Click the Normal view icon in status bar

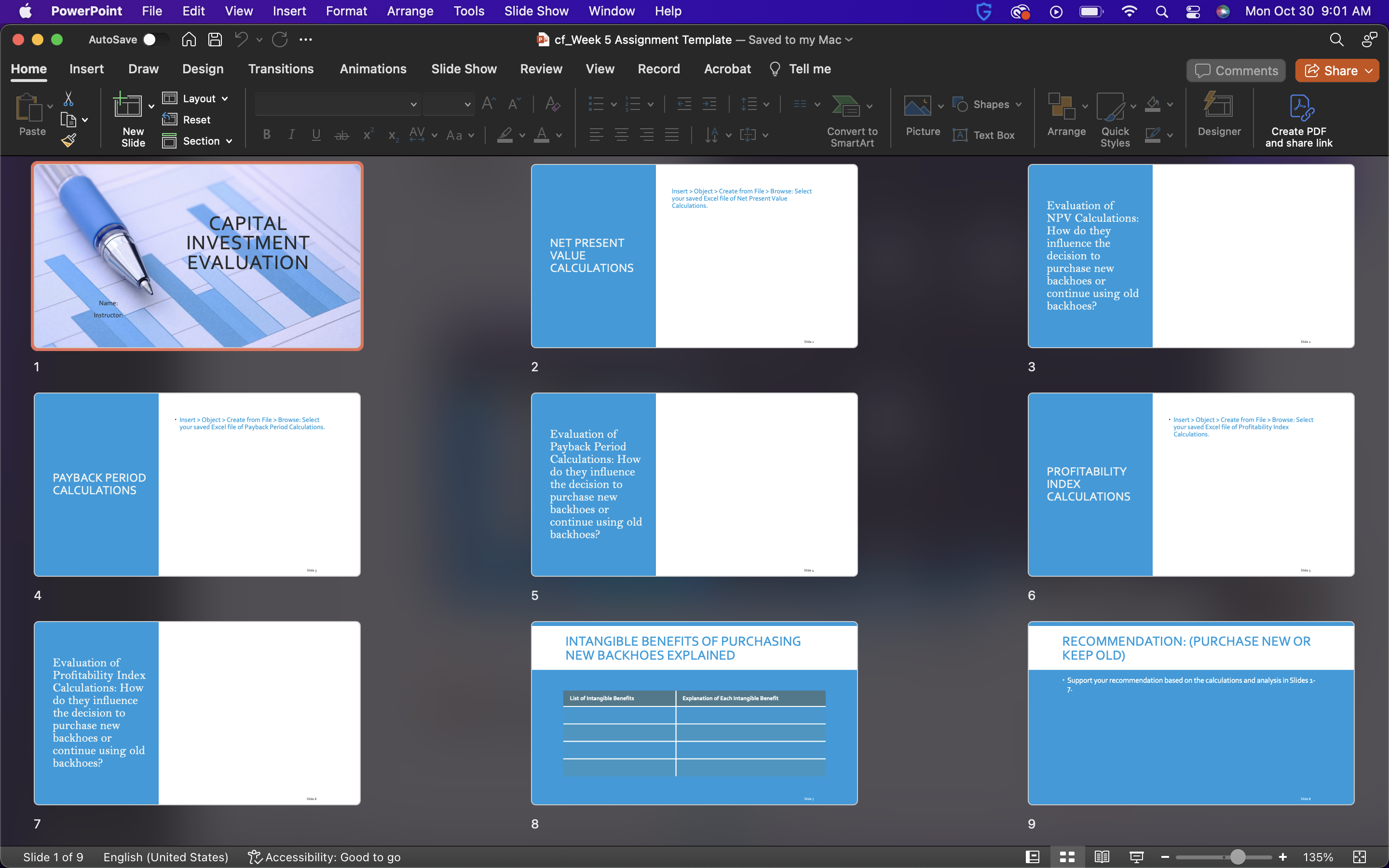(1033, 856)
